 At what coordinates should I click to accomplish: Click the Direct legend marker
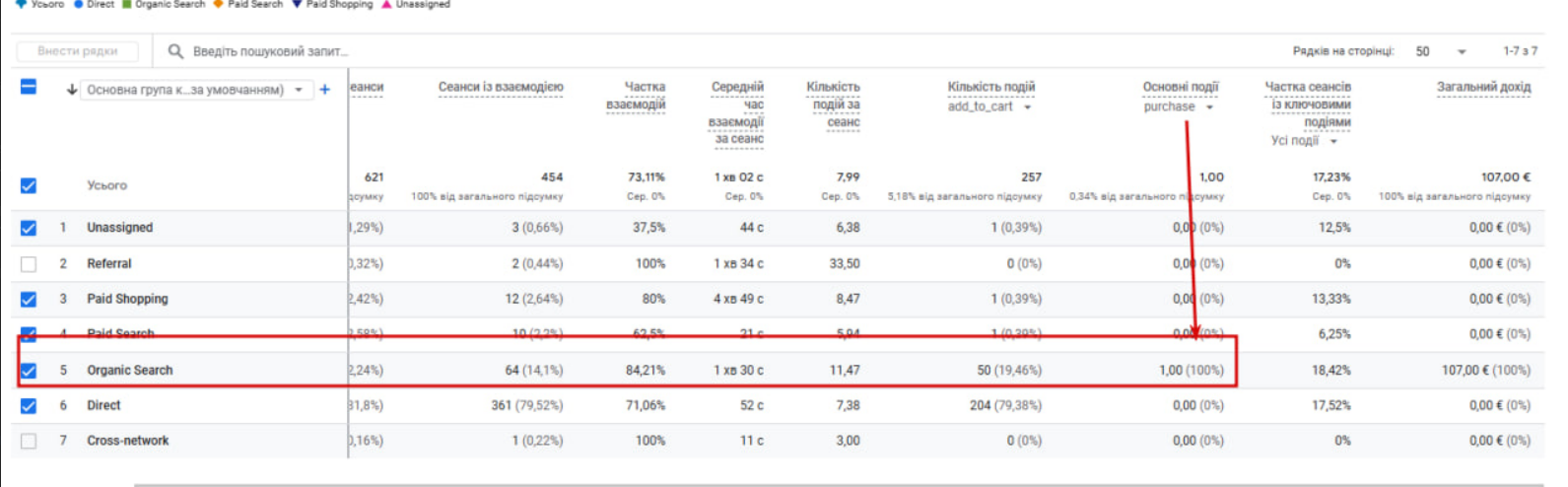pos(79,4)
